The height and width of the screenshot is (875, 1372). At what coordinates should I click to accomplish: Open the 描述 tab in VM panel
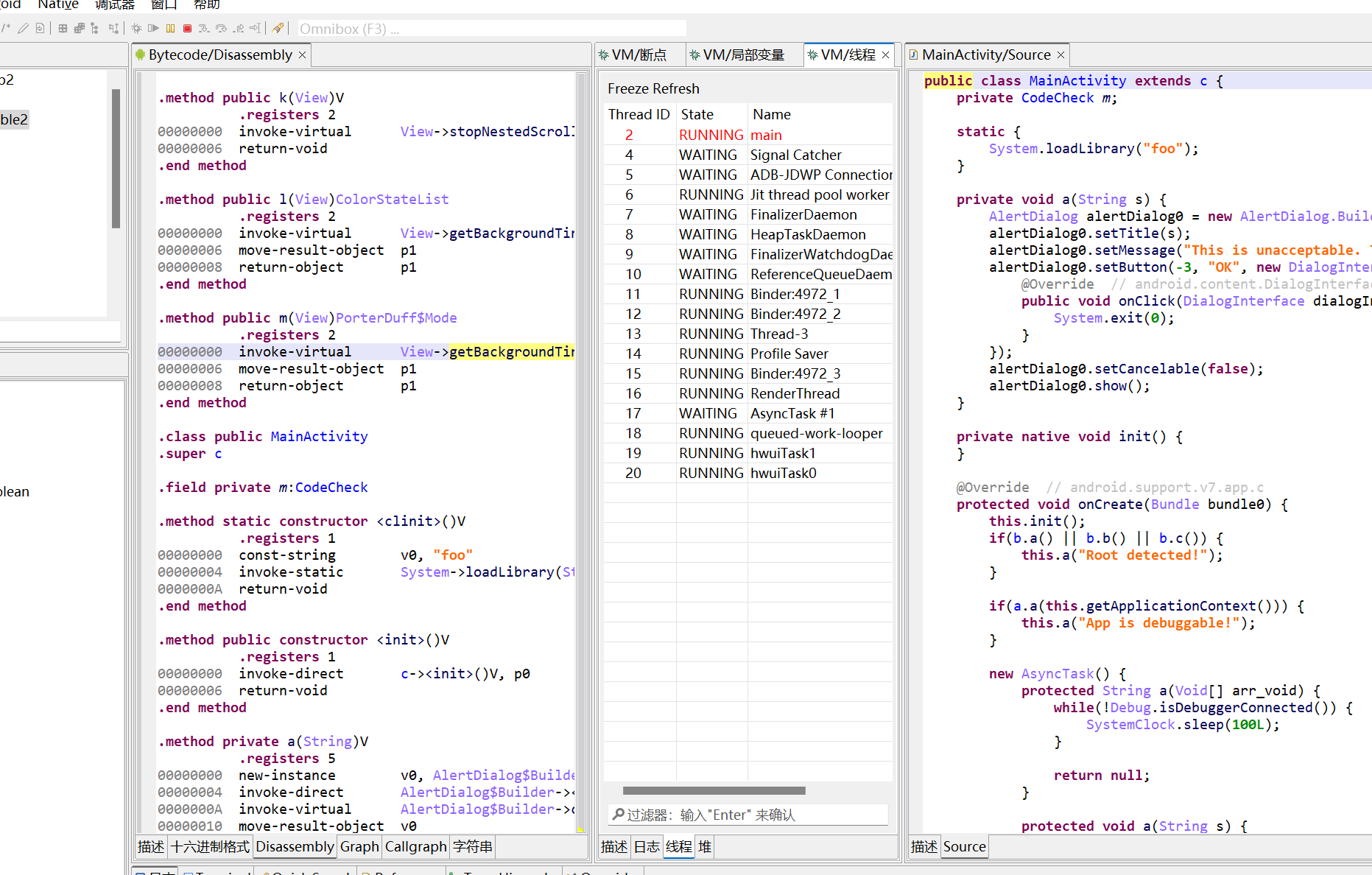tap(614, 847)
